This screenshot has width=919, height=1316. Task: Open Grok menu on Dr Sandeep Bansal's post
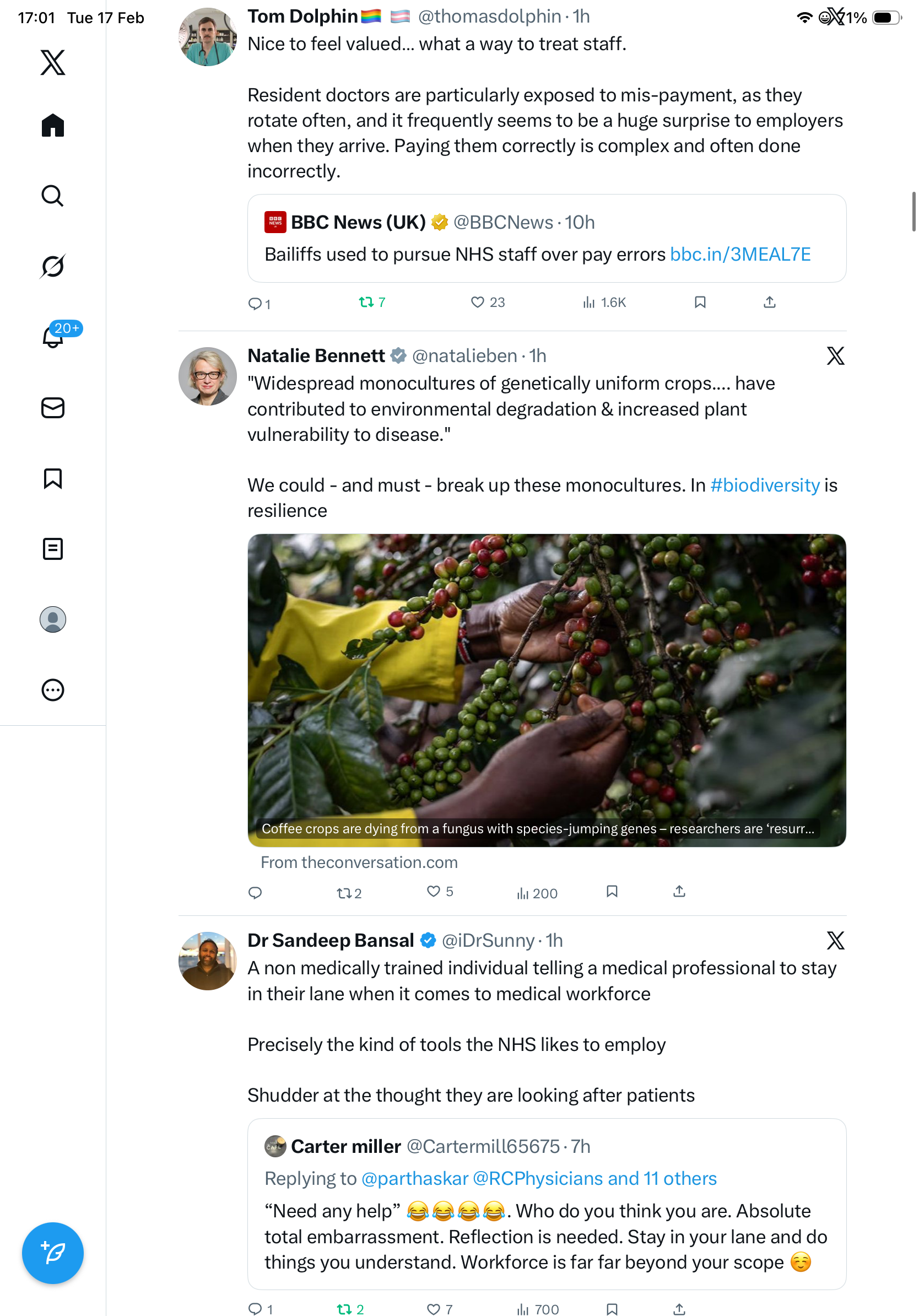click(835, 941)
